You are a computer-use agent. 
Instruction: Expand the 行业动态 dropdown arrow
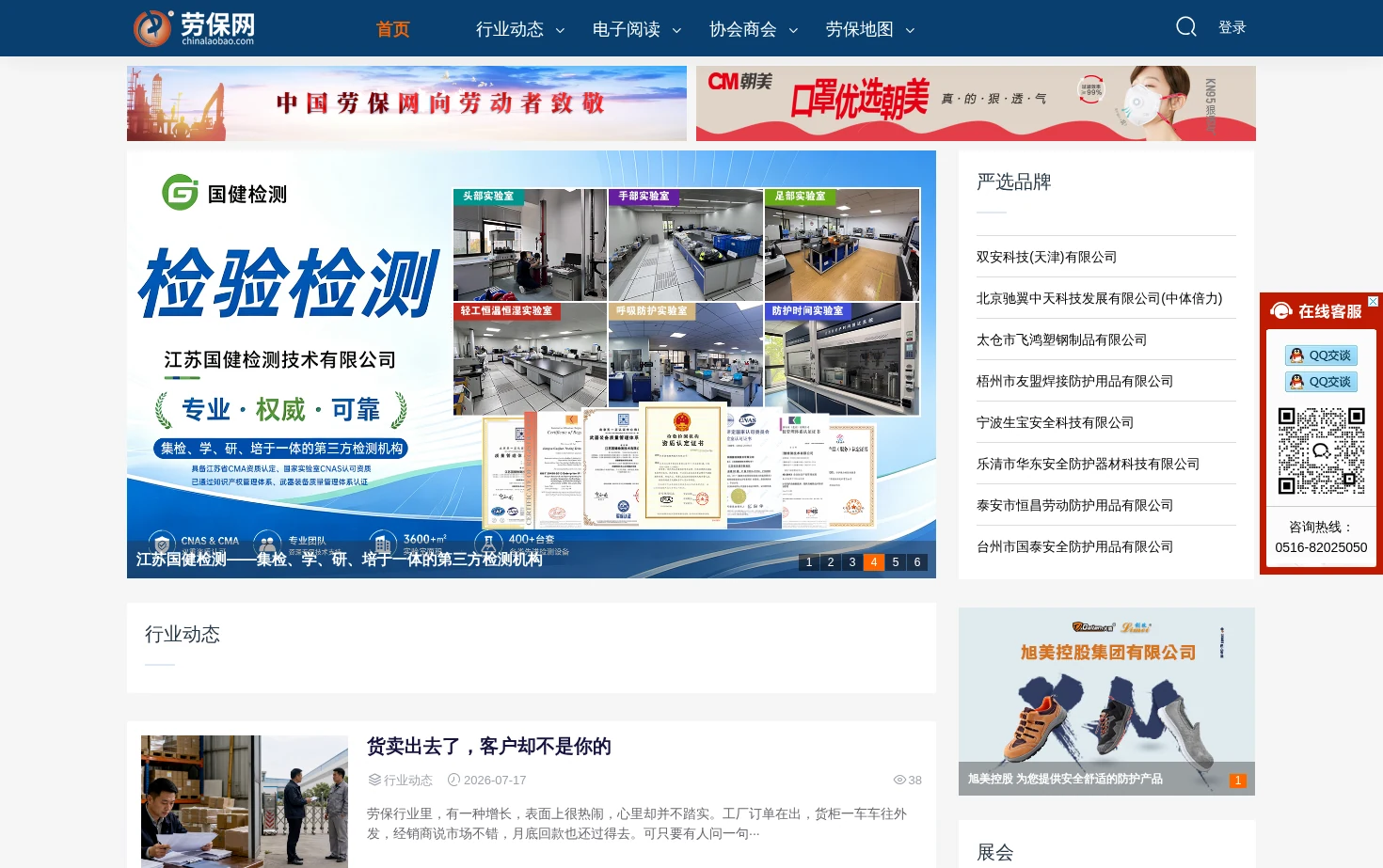click(x=560, y=30)
